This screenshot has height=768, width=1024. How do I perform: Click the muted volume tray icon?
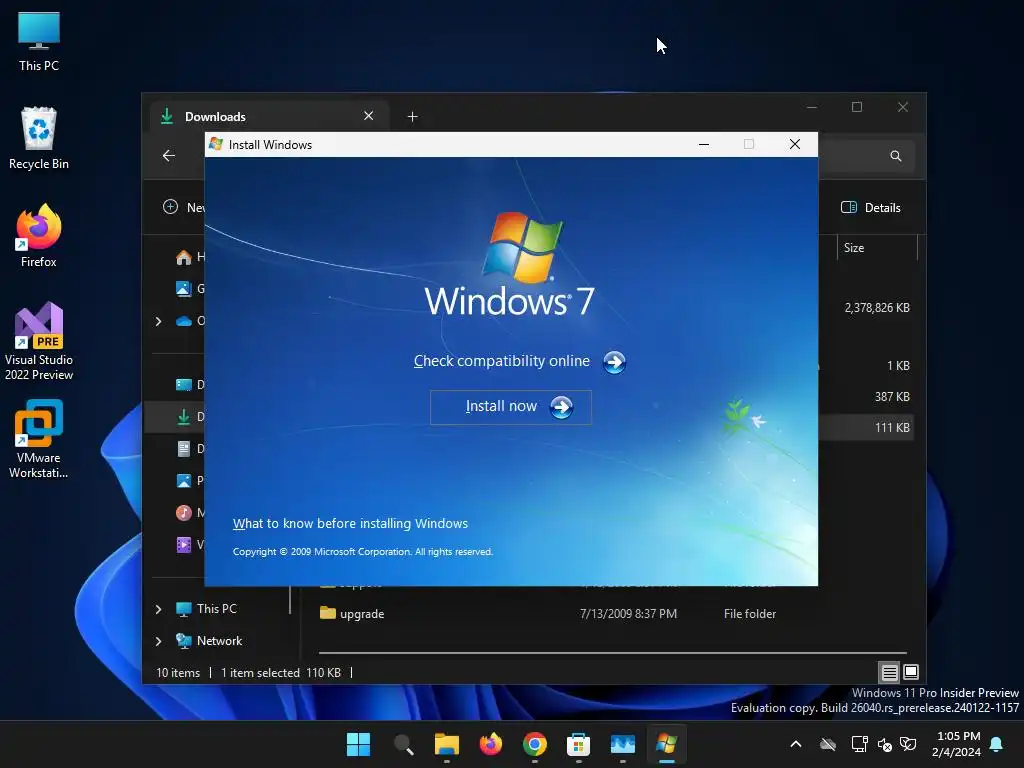[885, 744]
